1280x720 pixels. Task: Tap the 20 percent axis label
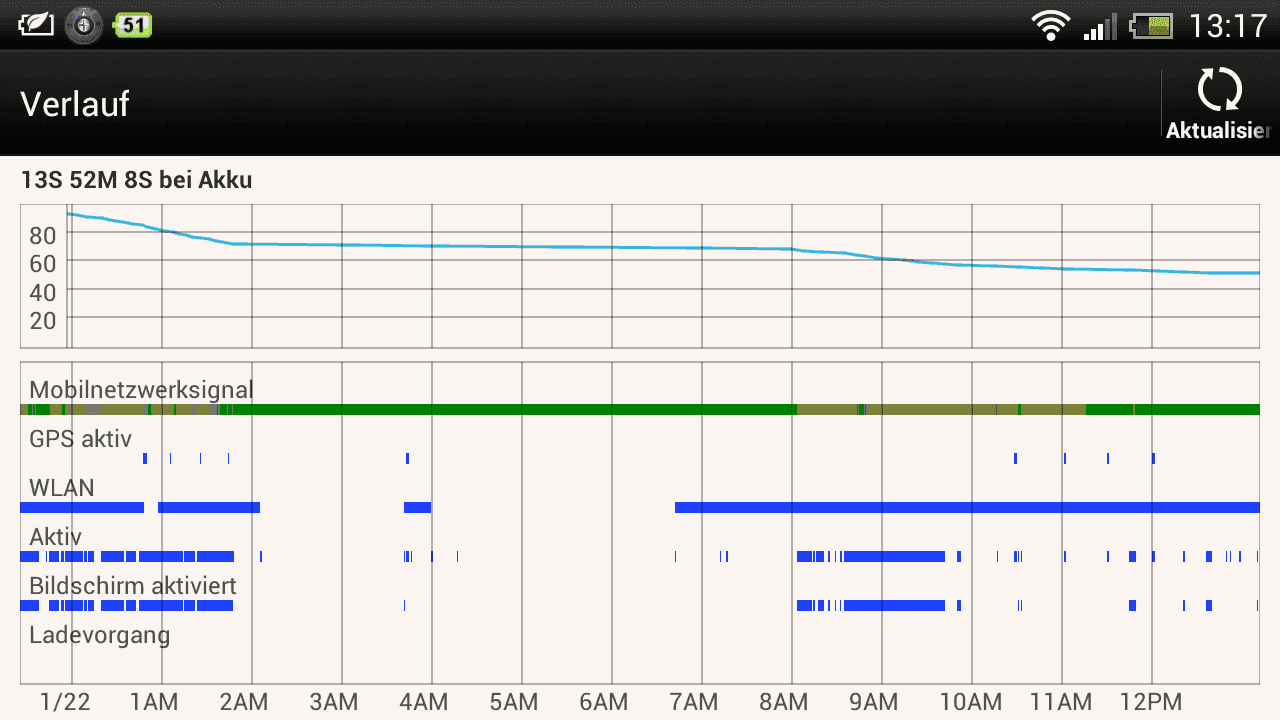point(42,320)
